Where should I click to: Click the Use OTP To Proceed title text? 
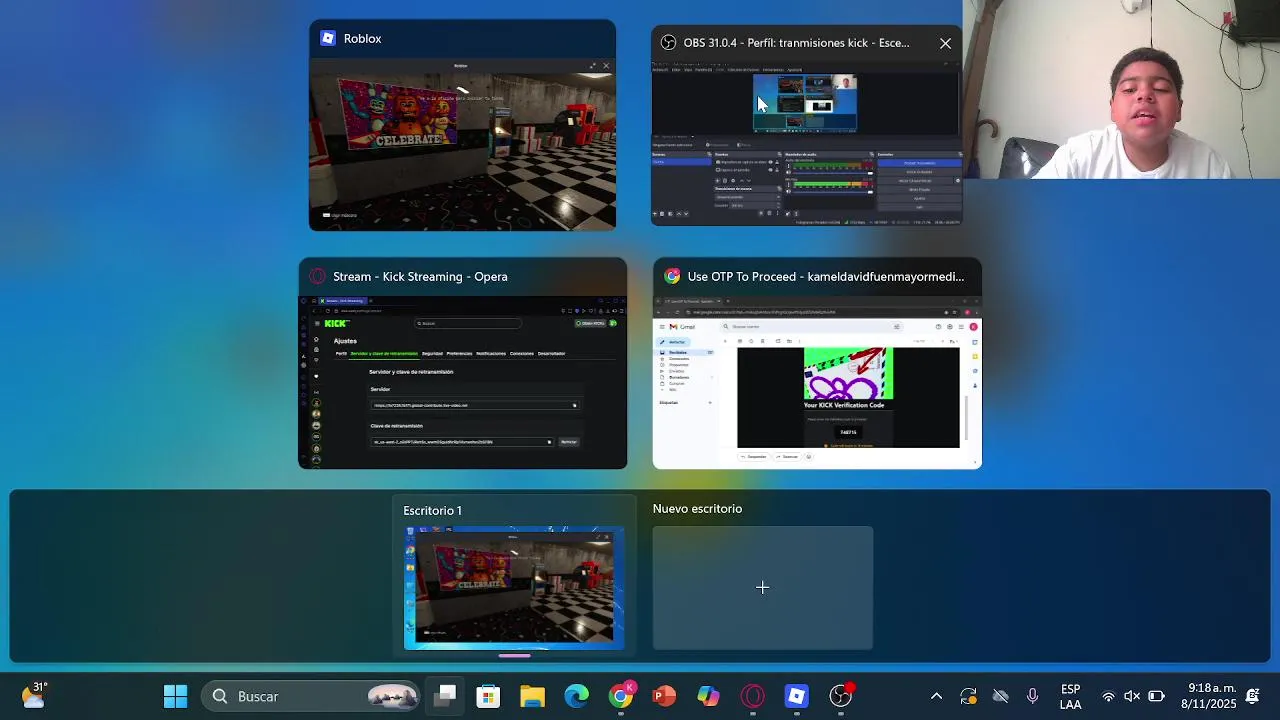click(826, 276)
